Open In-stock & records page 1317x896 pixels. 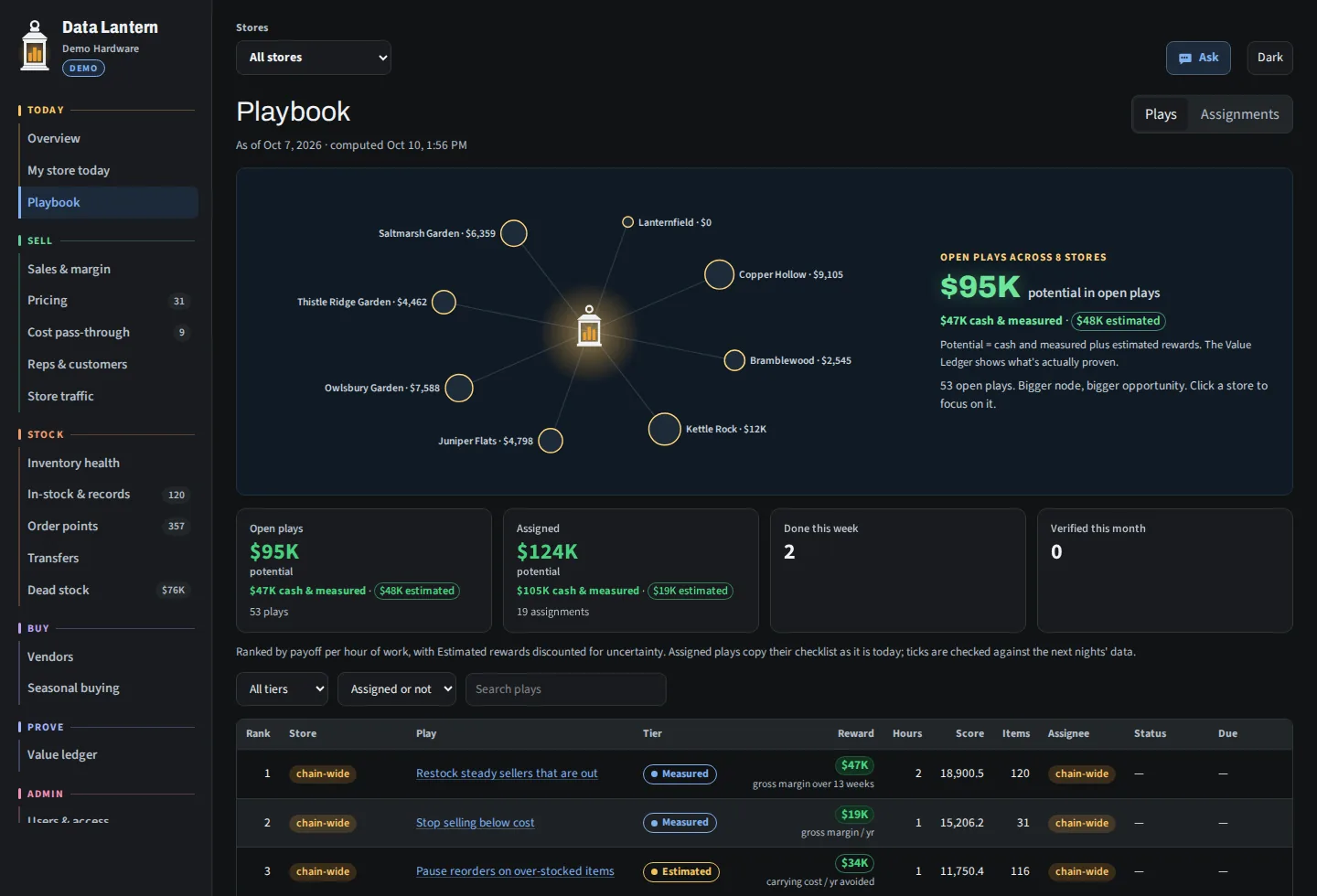point(109,495)
